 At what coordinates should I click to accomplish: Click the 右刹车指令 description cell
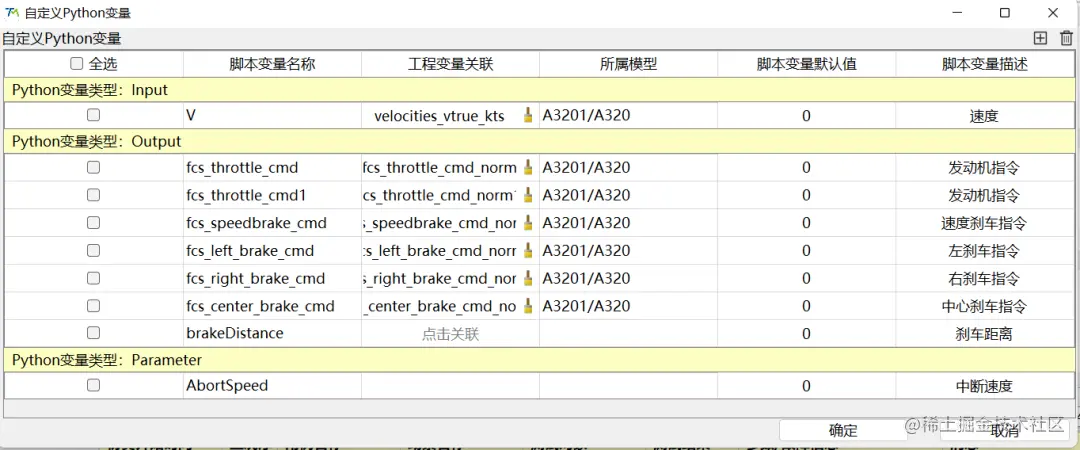pyautogui.click(x=985, y=279)
